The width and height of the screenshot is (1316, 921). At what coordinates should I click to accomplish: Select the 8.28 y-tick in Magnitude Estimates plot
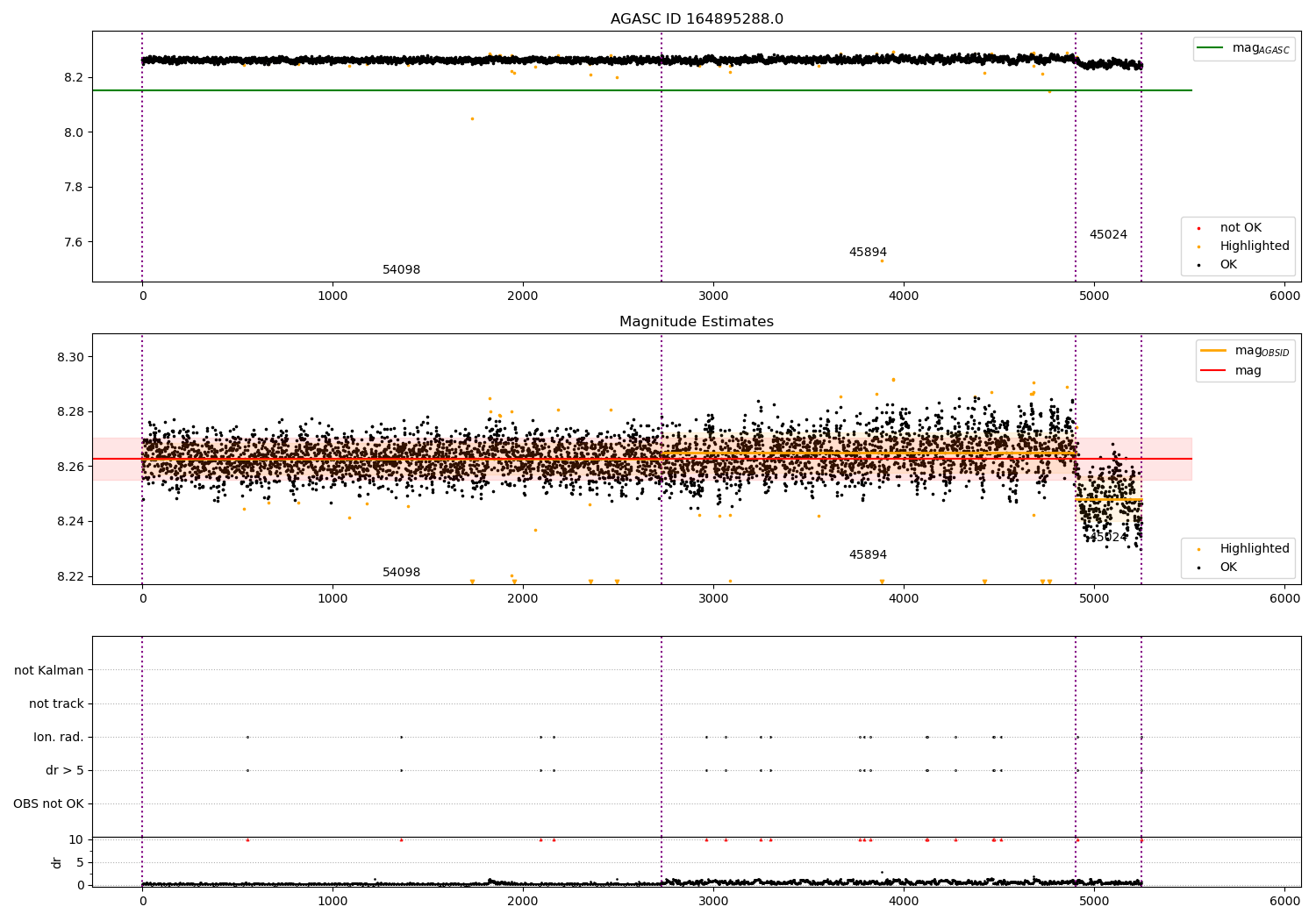click(x=71, y=411)
